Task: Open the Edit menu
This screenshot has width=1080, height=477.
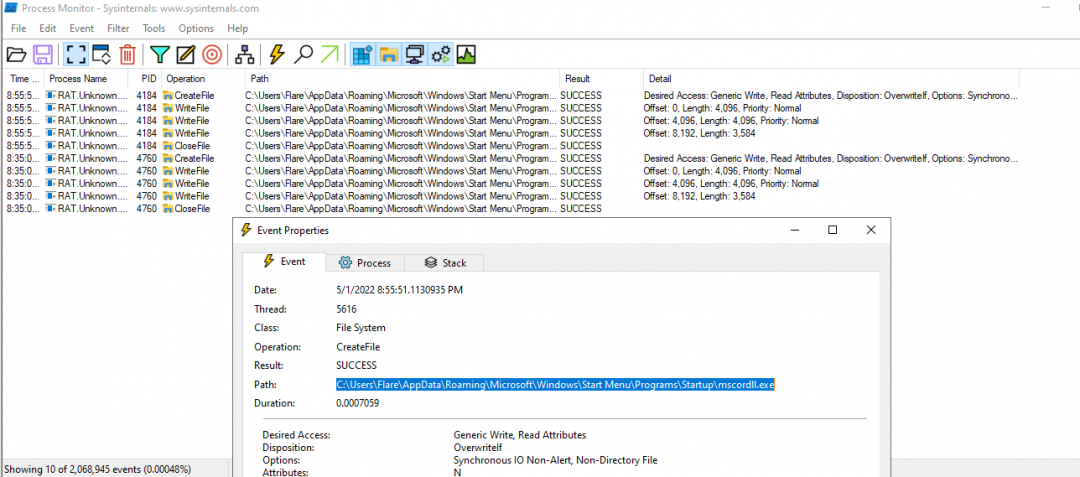Action: click(48, 28)
